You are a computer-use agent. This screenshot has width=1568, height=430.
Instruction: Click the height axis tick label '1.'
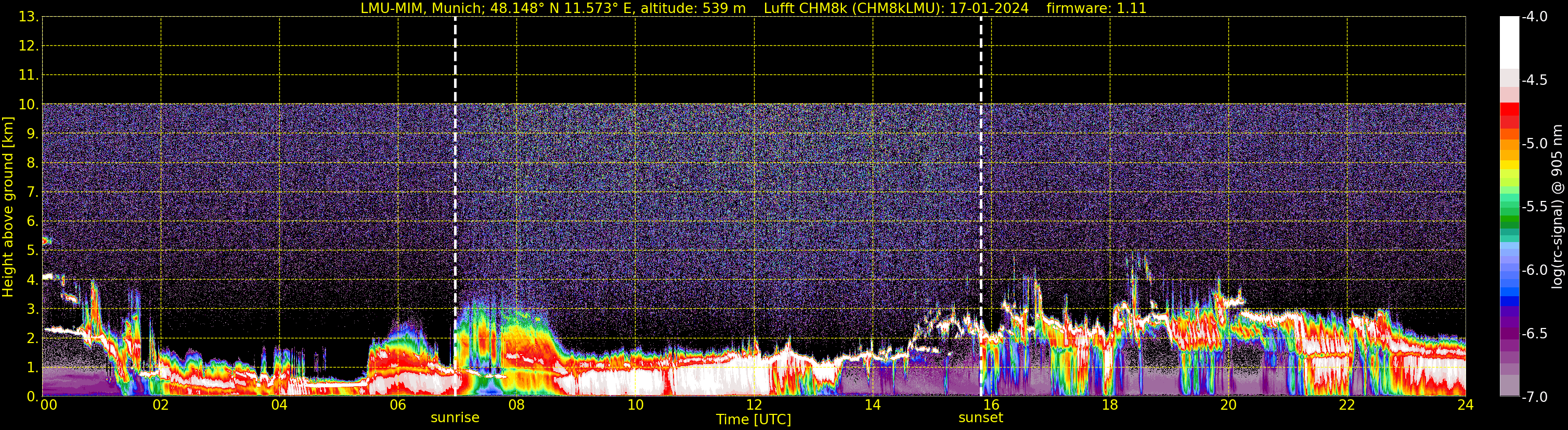point(33,368)
